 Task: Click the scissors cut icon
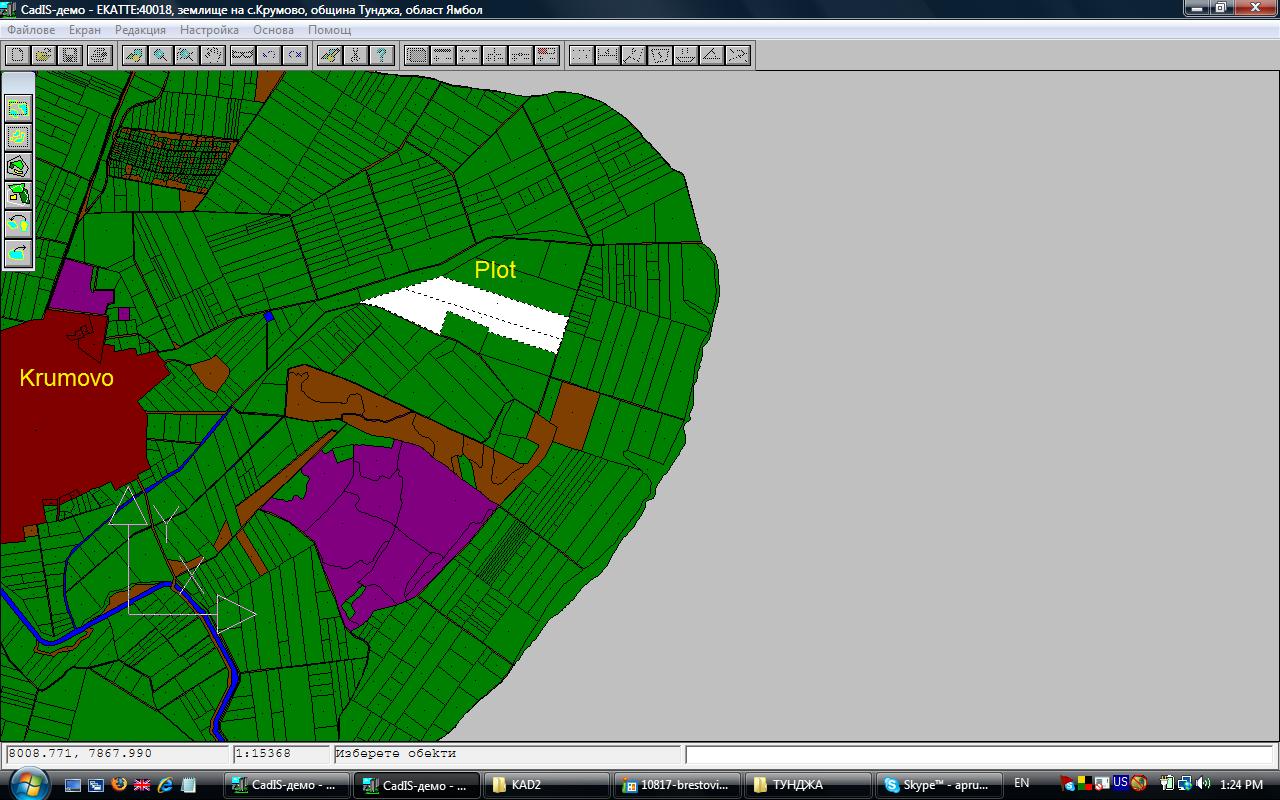[x=355, y=55]
